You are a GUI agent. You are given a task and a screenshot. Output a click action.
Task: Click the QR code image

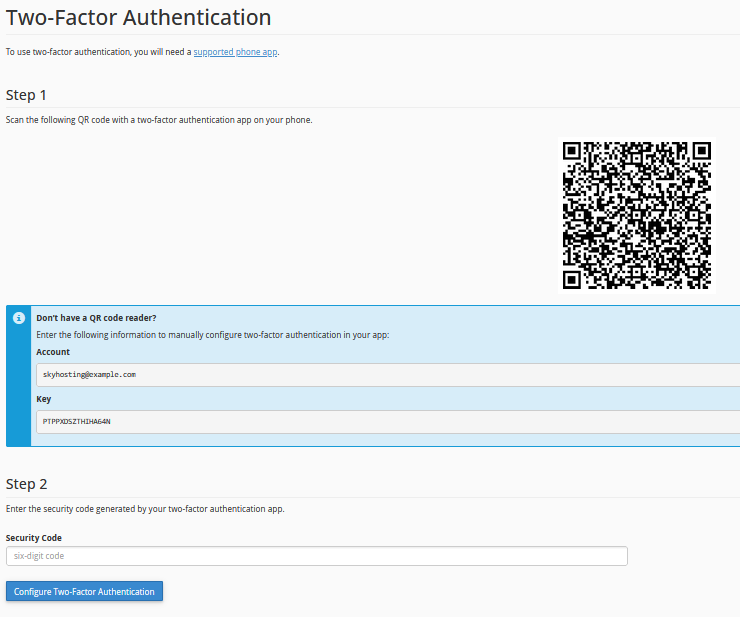[x=636, y=214]
